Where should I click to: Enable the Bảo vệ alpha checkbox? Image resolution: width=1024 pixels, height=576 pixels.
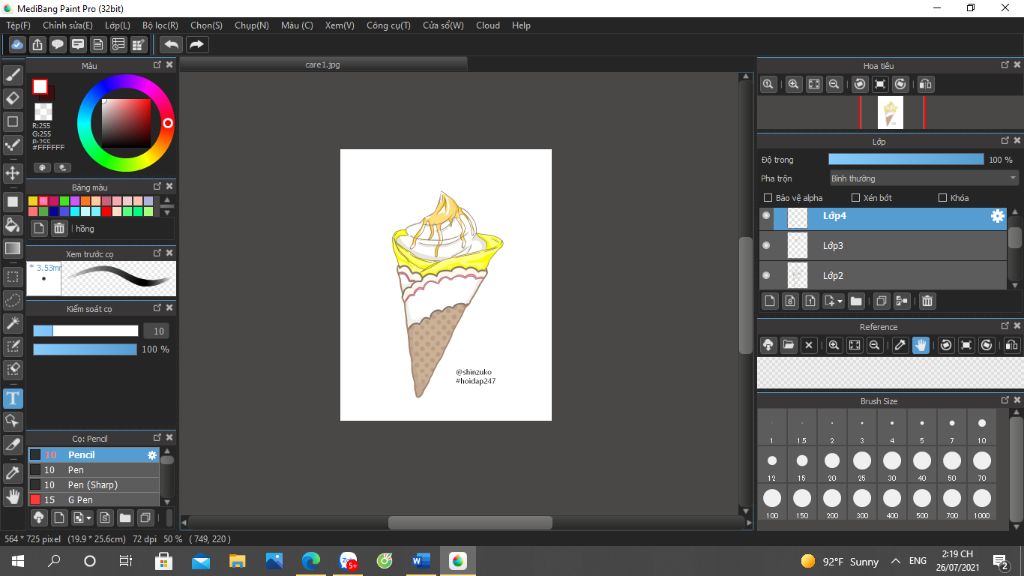click(768, 198)
